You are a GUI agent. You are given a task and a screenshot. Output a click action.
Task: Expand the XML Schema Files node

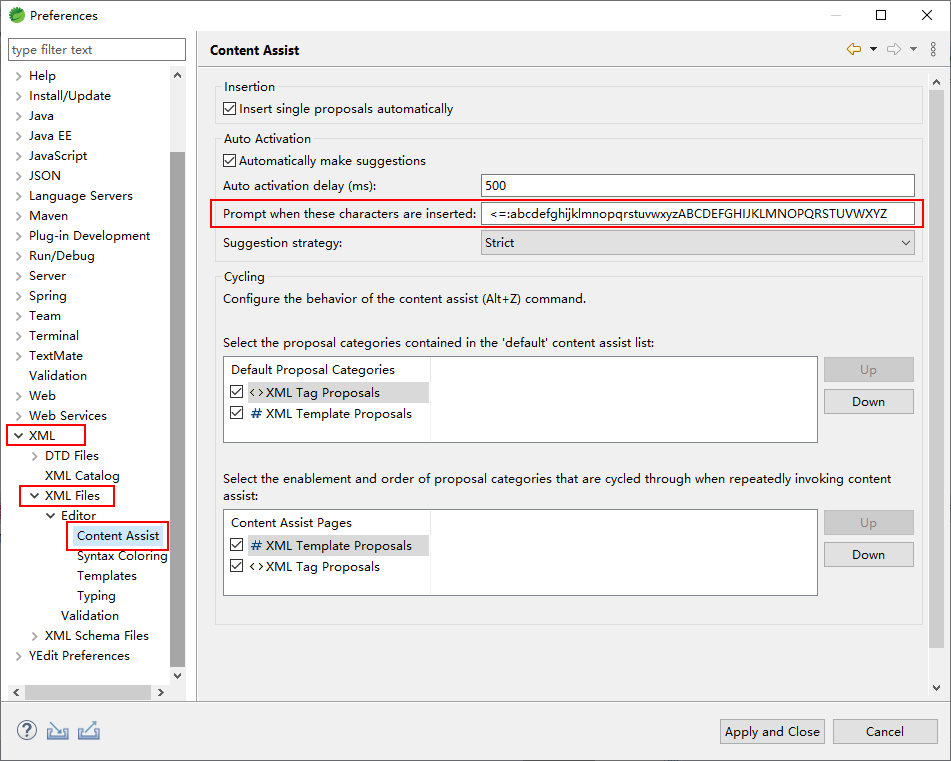click(35, 636)
